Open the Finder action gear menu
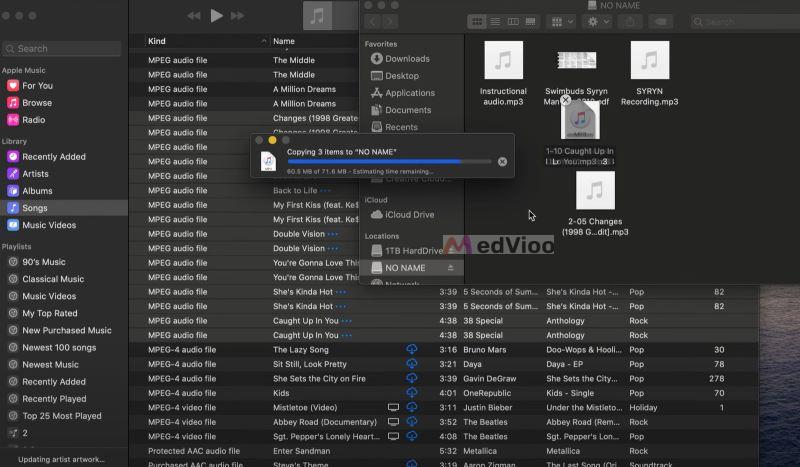800x467 pixels. pos(598,21)
